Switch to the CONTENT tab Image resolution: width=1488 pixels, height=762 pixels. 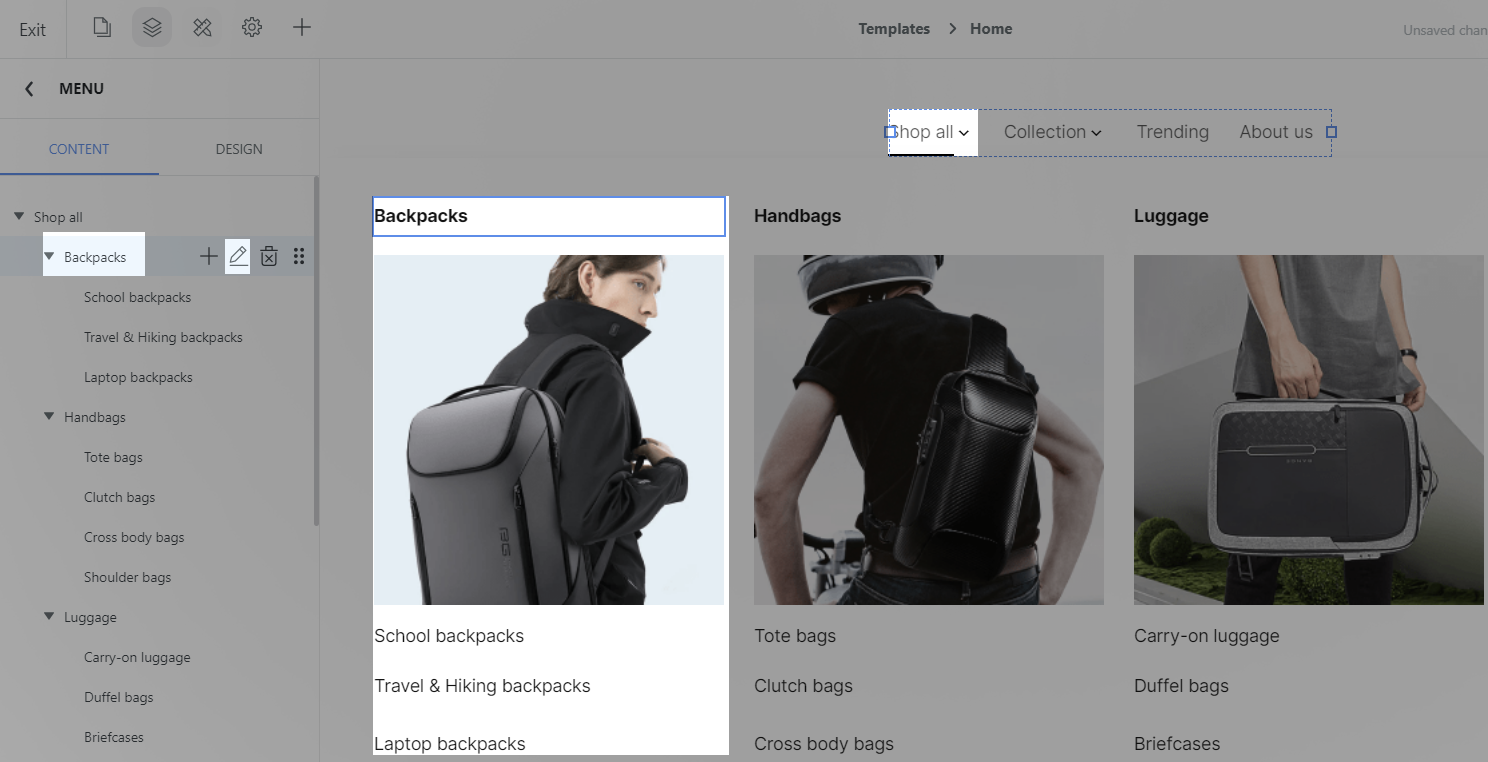[x=79, y=149]
